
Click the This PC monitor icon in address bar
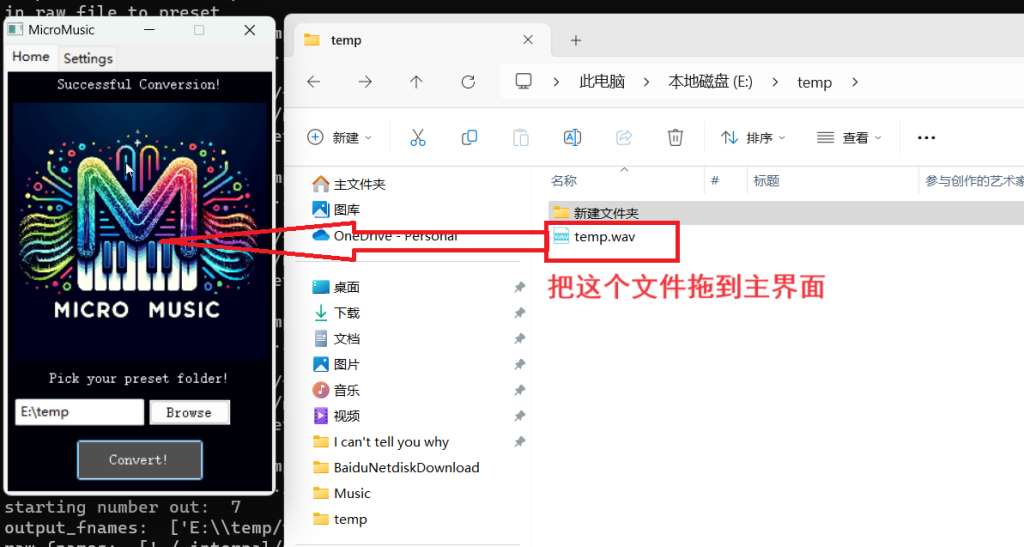[524, 82]
